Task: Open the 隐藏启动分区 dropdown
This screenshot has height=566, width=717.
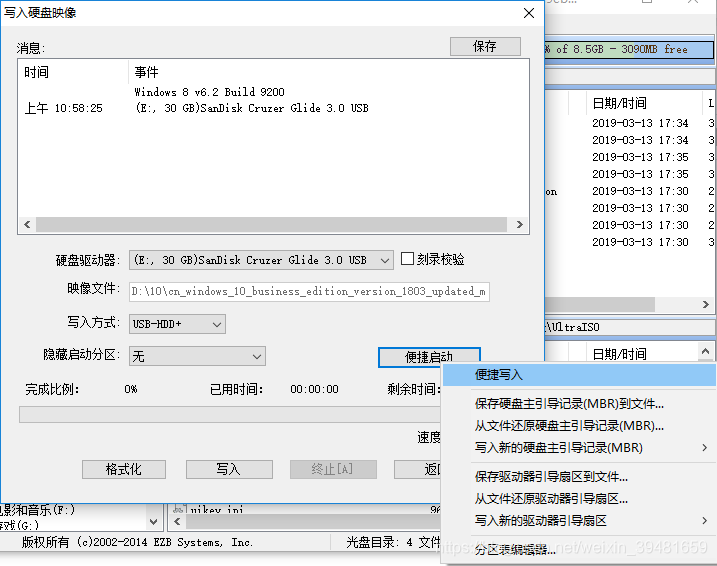Action: pos(197,356)
